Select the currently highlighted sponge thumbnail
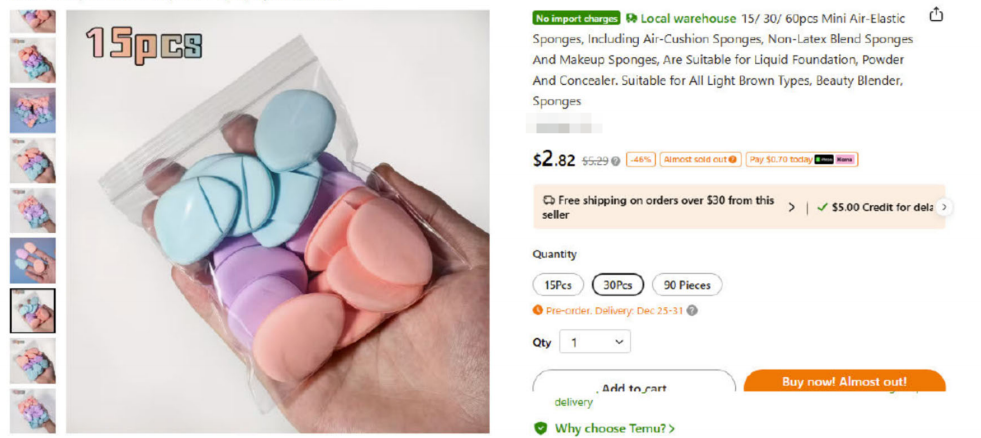This screenshot has height=438, width=981. [33, 310]
